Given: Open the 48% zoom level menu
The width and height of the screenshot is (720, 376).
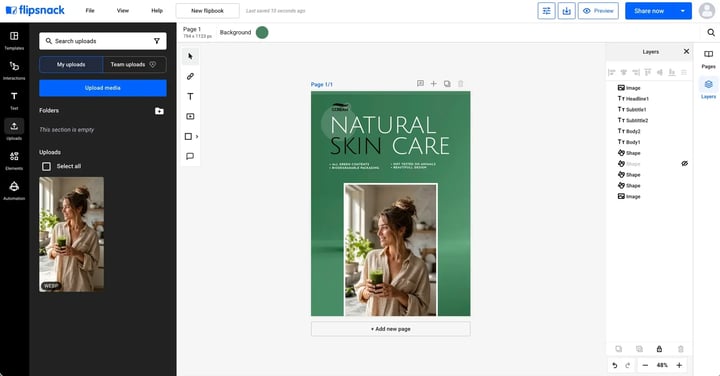Looking at the screenshot, I should [662, 365].
